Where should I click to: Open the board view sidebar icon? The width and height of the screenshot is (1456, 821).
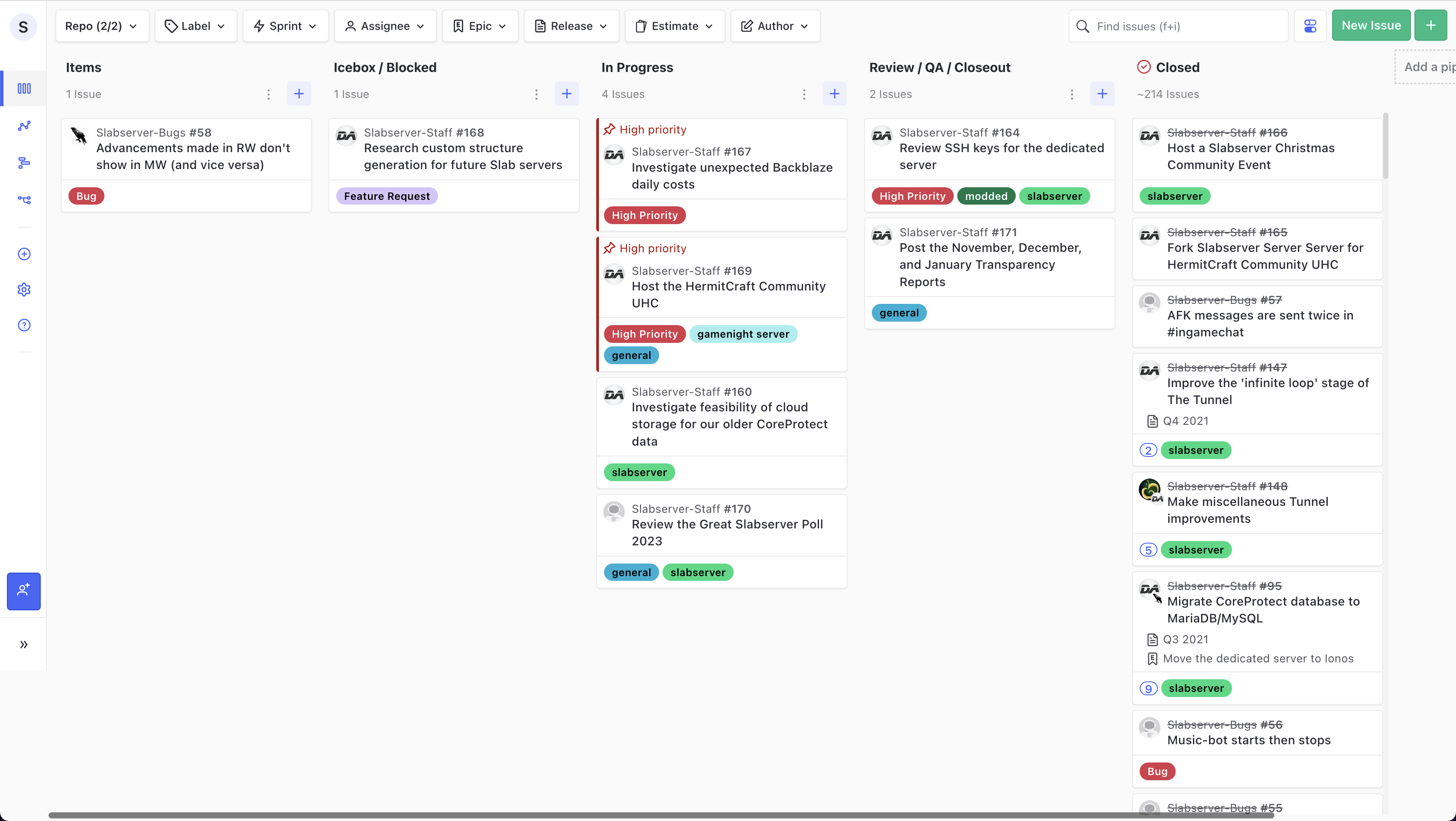(x=24, y=88)
